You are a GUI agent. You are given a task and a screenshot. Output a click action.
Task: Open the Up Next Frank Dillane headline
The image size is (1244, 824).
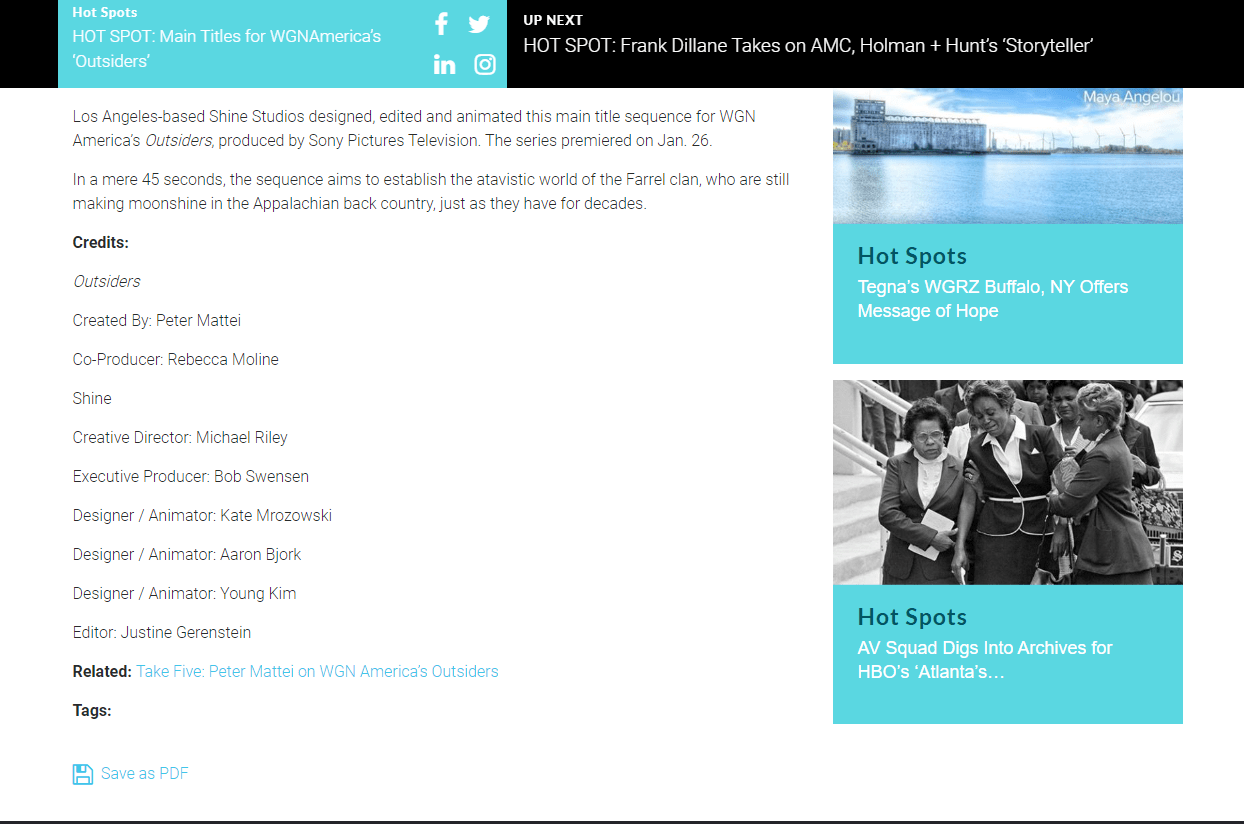tap(808, 45)
